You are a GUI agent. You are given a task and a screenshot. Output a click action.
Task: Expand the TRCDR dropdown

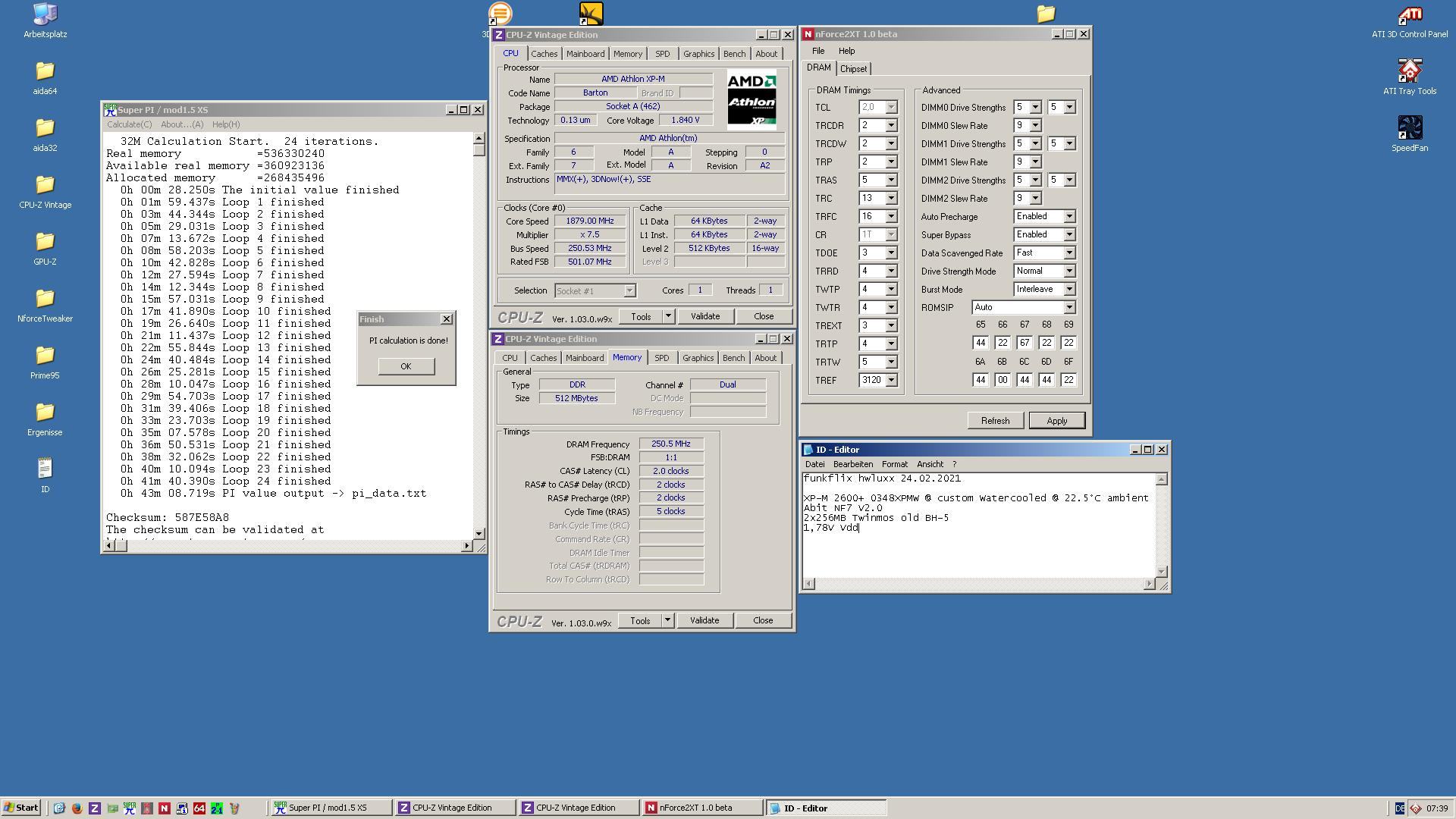[x=891, y=126]
